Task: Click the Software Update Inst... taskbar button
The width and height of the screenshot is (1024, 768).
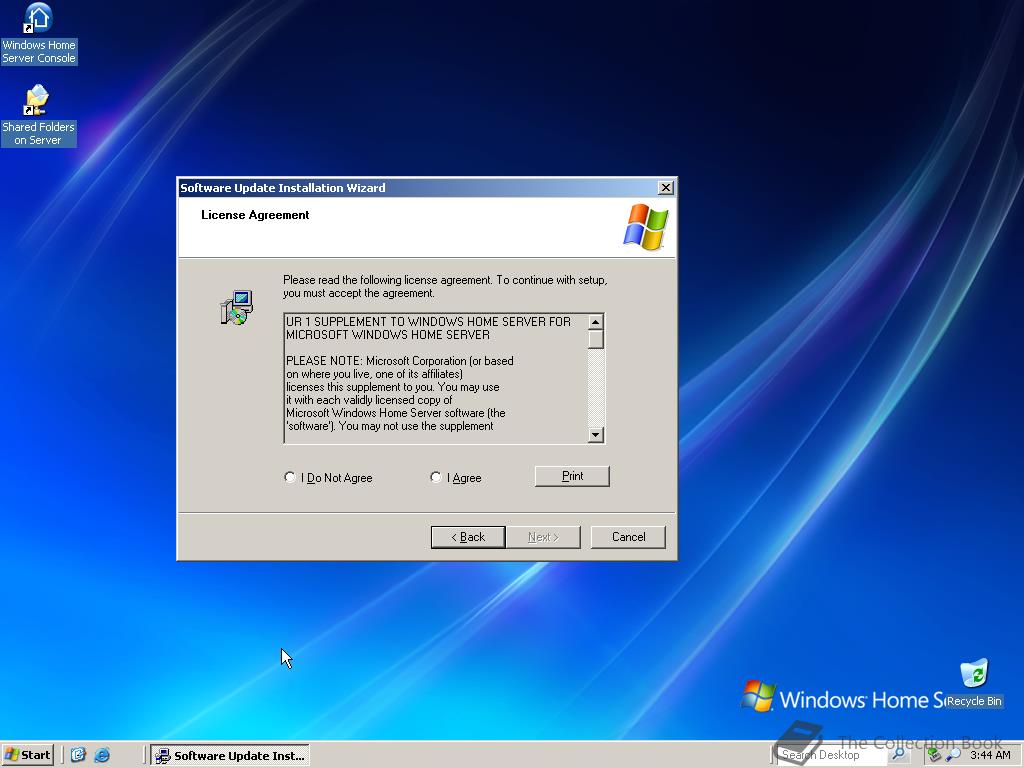Action: coord(230,756)
